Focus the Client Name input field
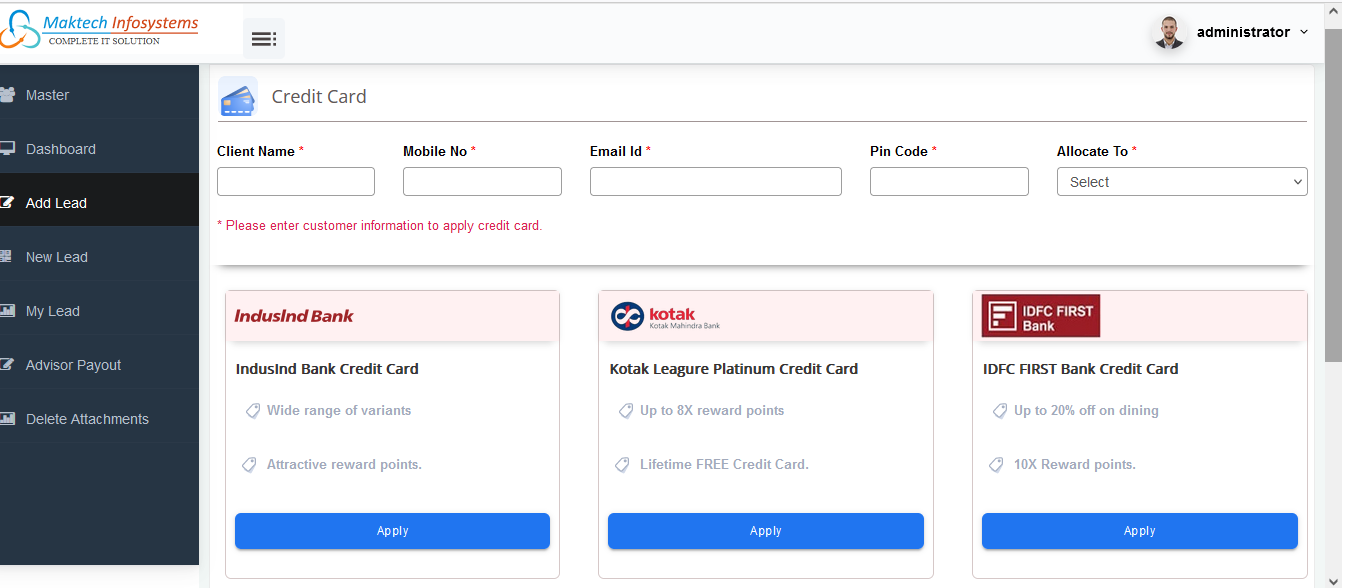 tap(296, 182)
